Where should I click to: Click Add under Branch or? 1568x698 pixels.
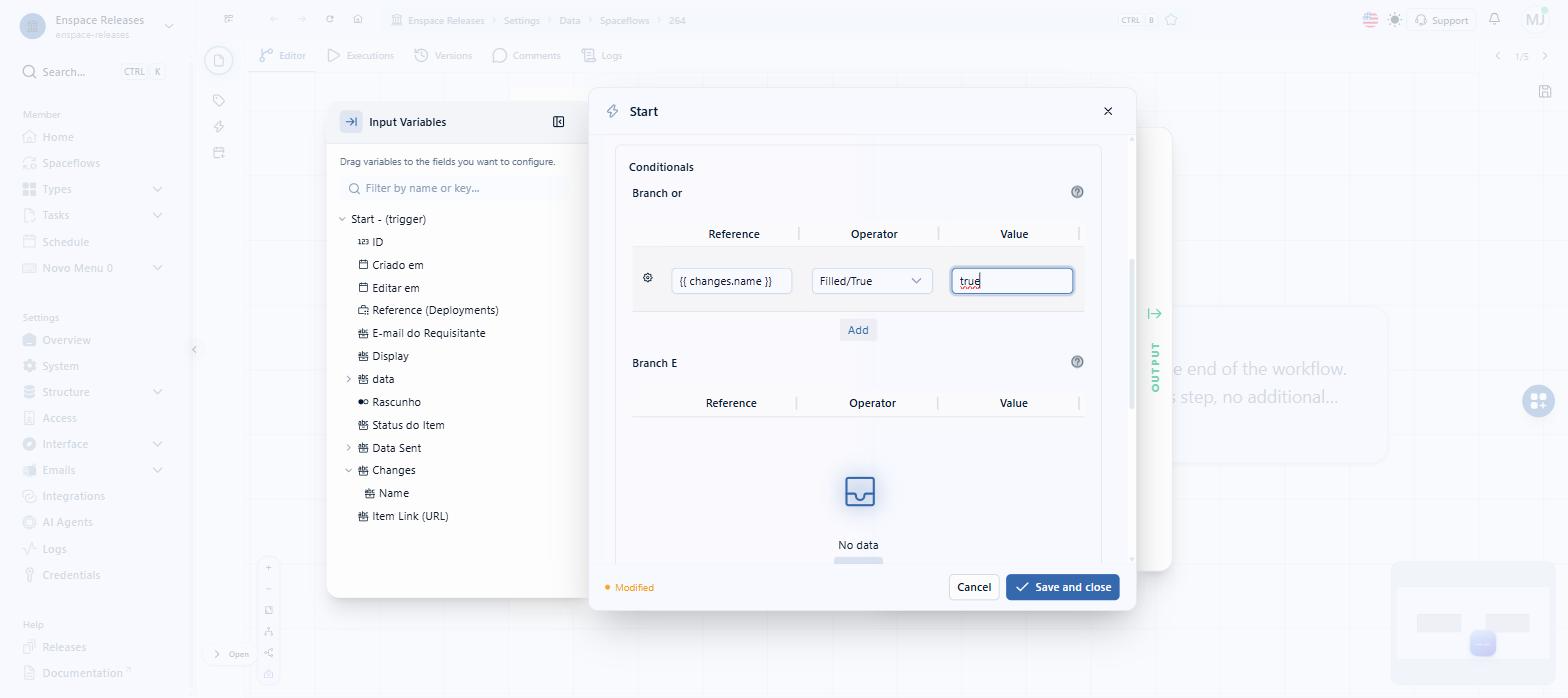tap(858, 330)
